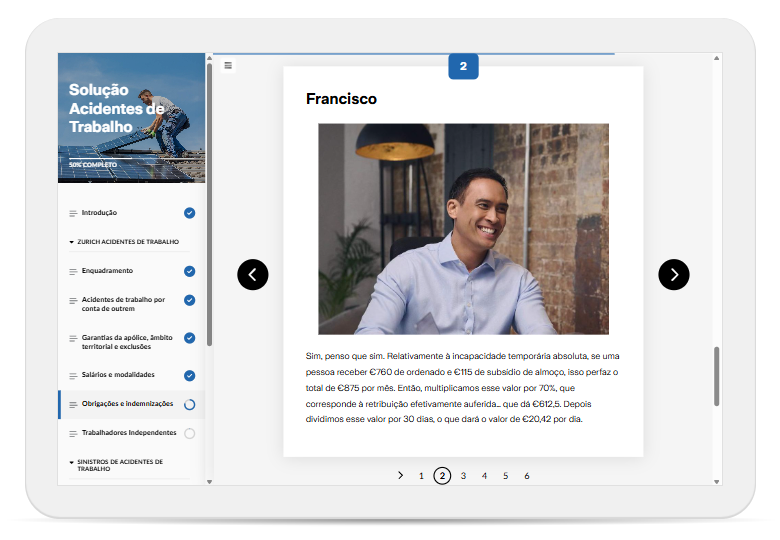The height and width of the screenshot is (540, 780).
Task: Click checkmark for Garantias da apólice
Action: click(x=190, y=338)
